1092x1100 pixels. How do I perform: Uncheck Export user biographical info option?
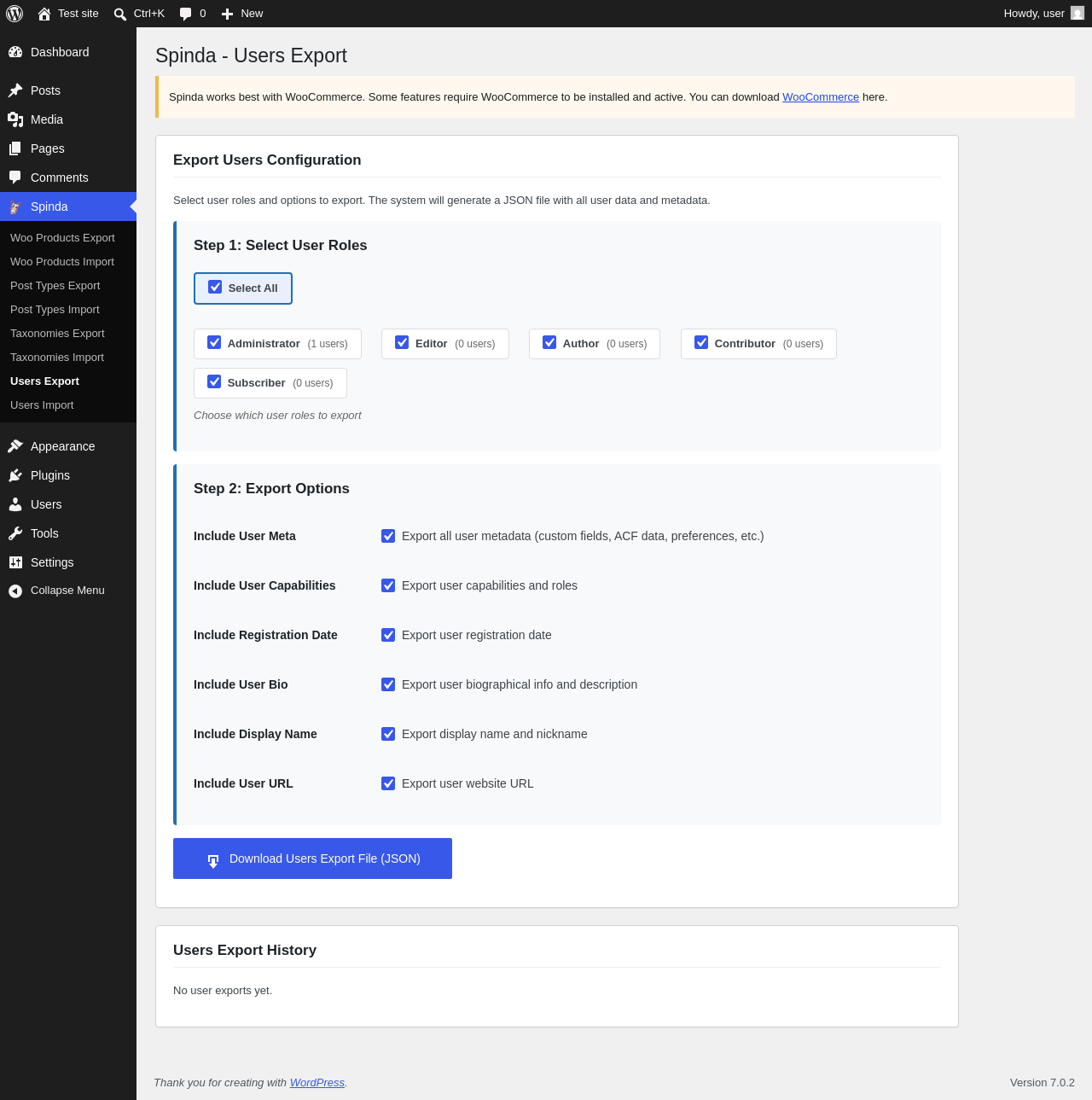point(388,684)
